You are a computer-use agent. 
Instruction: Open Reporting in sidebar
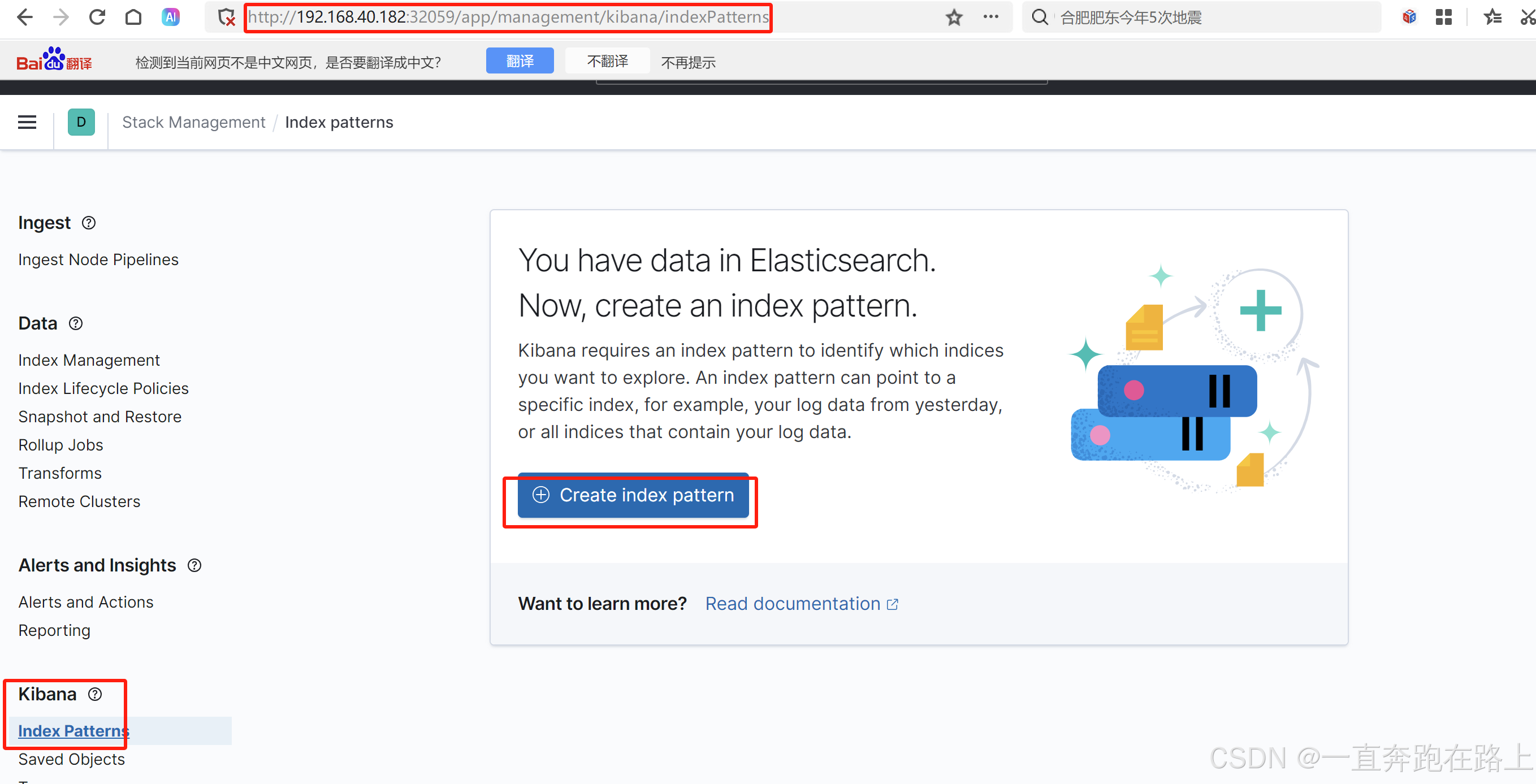(54, 631)
